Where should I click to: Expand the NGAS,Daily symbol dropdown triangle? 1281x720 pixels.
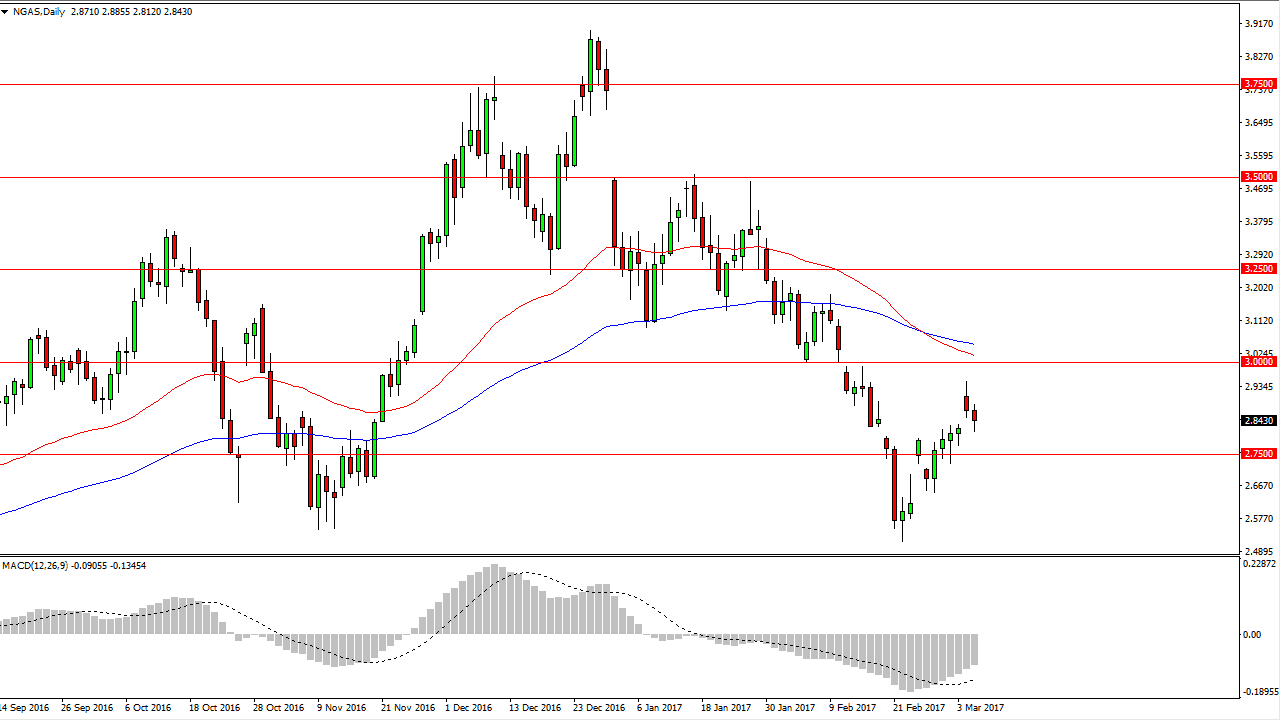pyautogui.click(x=6, y=10)
